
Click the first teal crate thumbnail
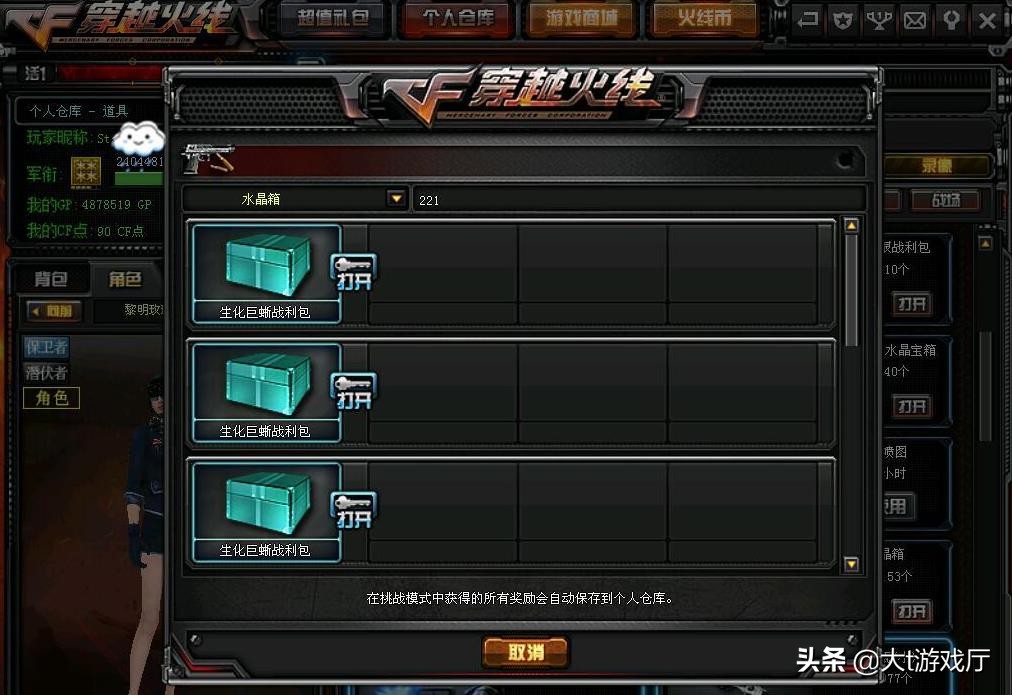(x=267, y=265)
